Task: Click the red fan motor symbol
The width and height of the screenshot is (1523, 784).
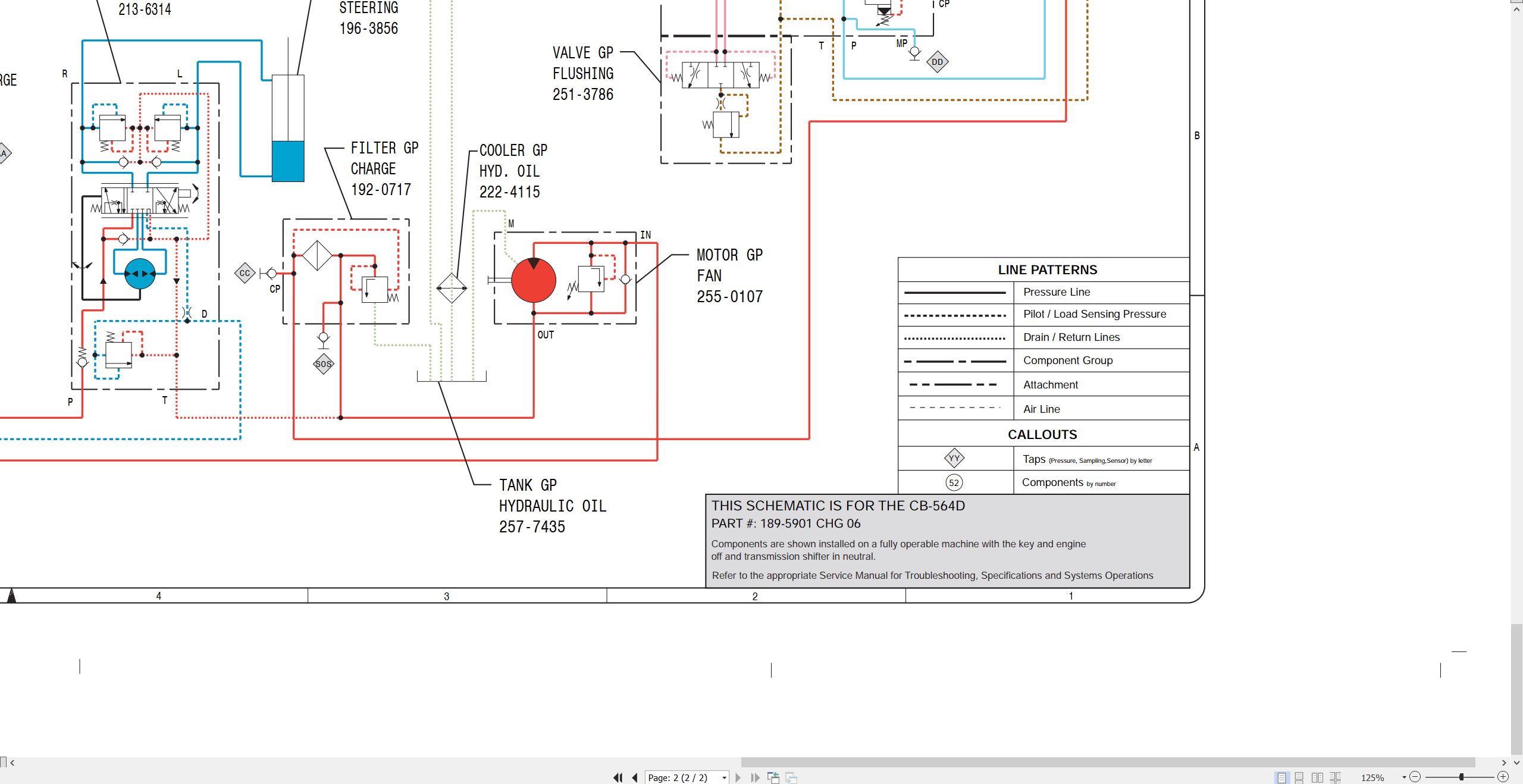Action: coord(534,280)
